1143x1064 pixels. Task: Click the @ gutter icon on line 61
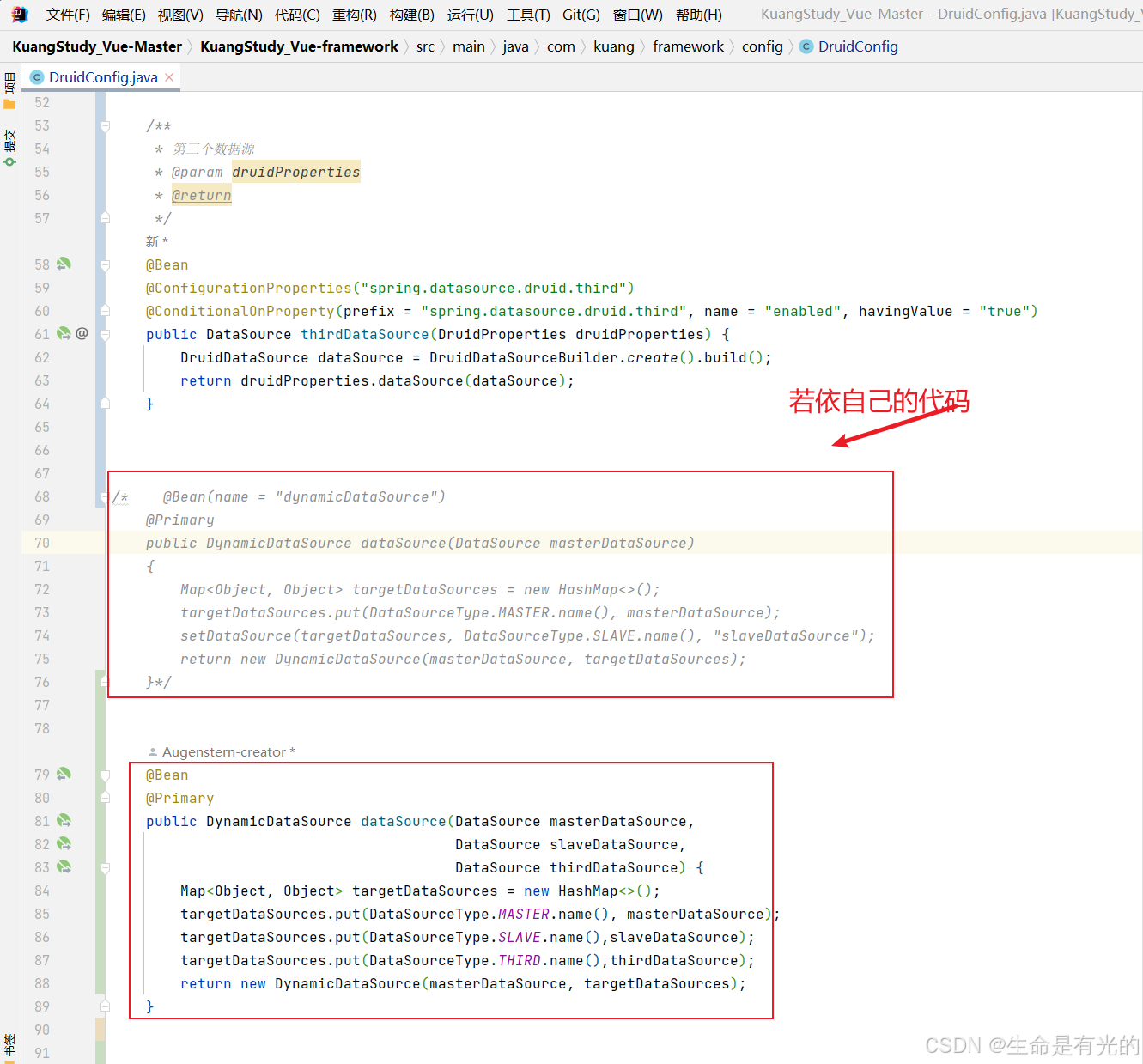pos(82,333)
